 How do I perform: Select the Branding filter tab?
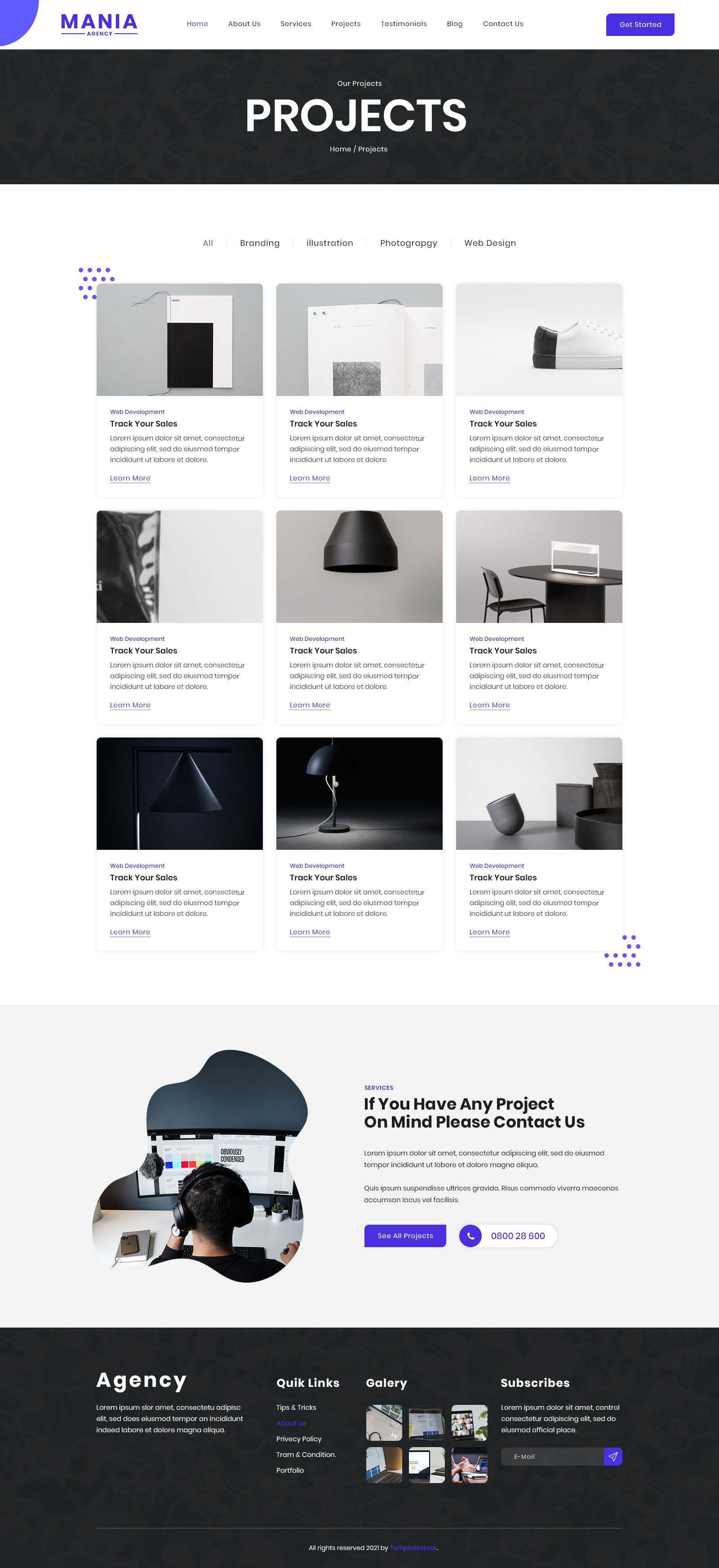[260, 243]
